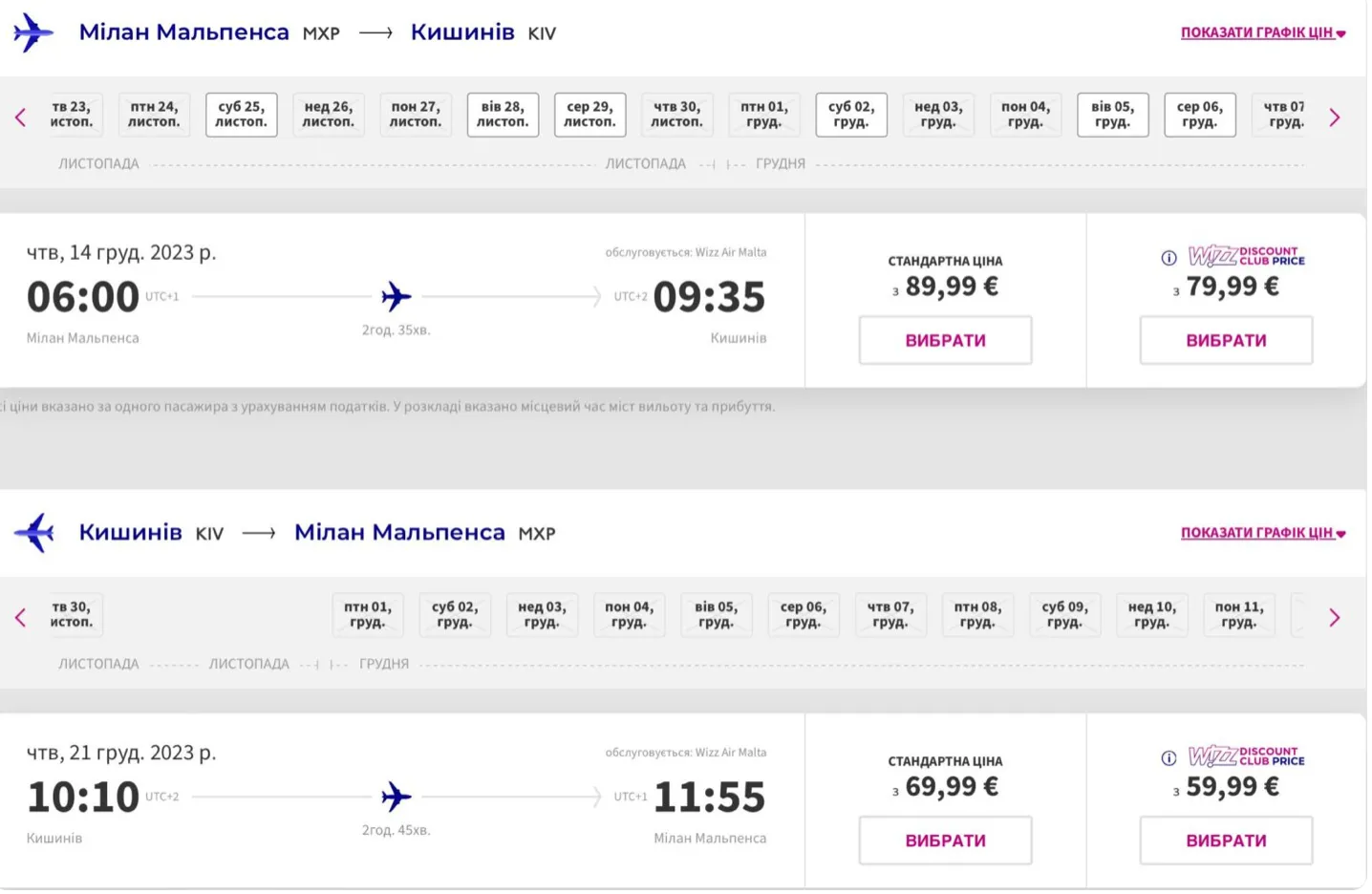The image size is (1372, 894).
Task: Click info icon next to return Wizz Discount Club
Action: click(1168, 758)
